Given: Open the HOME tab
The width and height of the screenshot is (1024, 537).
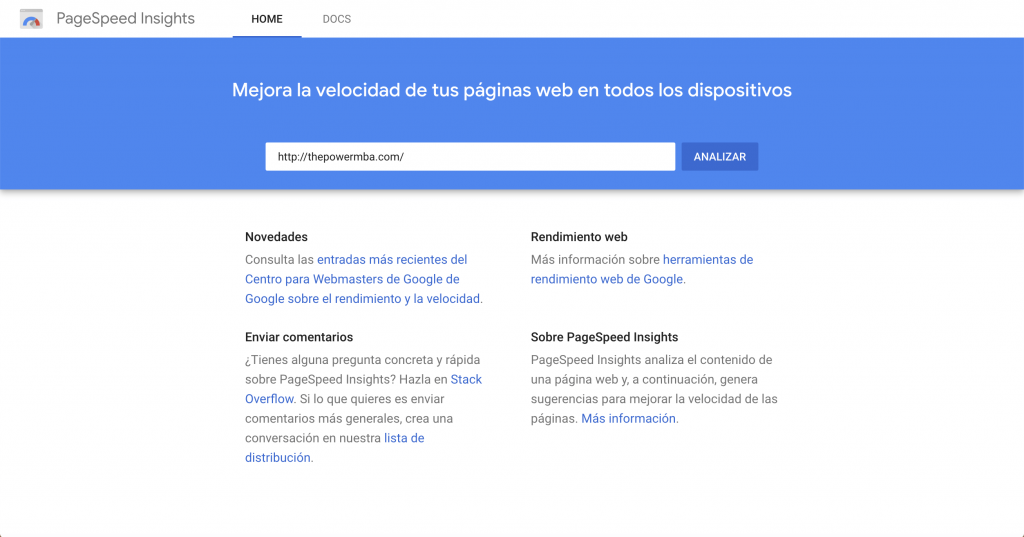Looking at the screenshot, I should point(266,19).
